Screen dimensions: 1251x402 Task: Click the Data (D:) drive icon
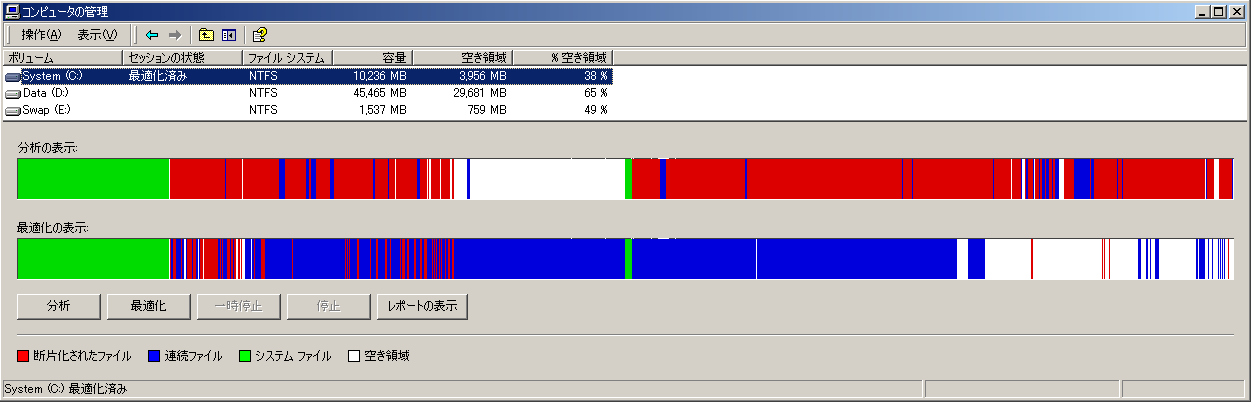pyautogui.click(x=13, y=93)
